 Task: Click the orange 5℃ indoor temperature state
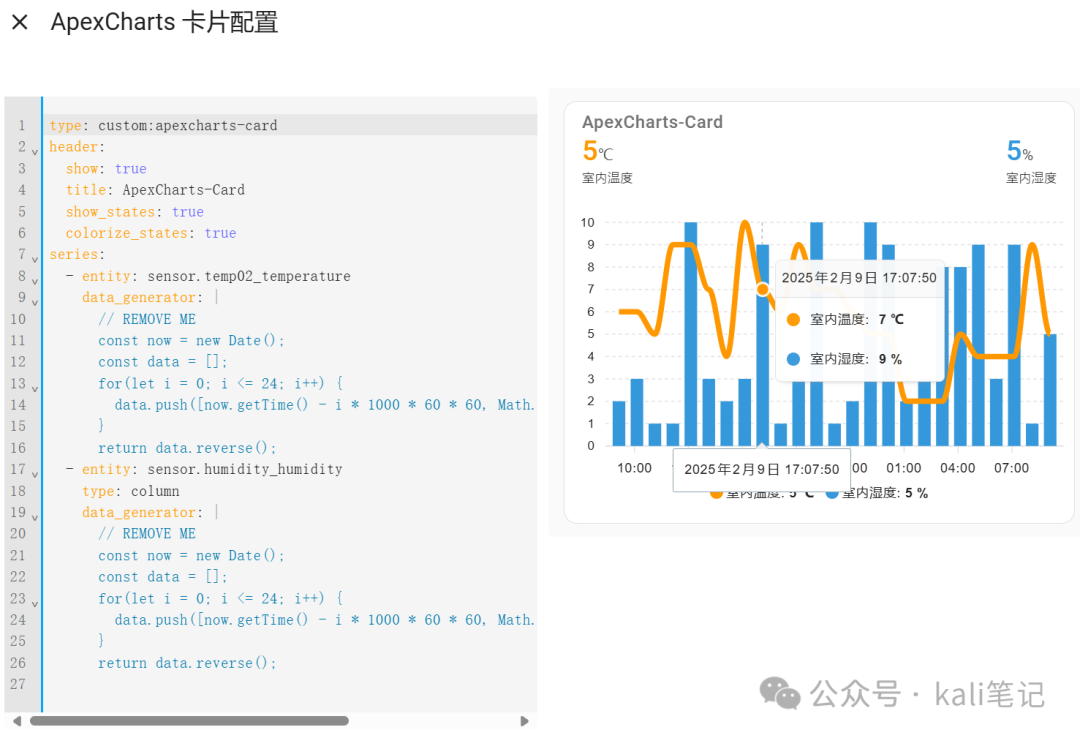pyautogui.click(x=597, y=151)
